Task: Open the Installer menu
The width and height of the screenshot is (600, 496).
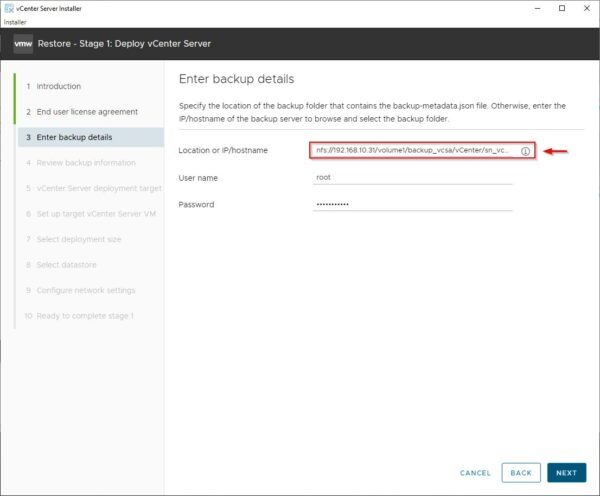Action: (17, 21)
